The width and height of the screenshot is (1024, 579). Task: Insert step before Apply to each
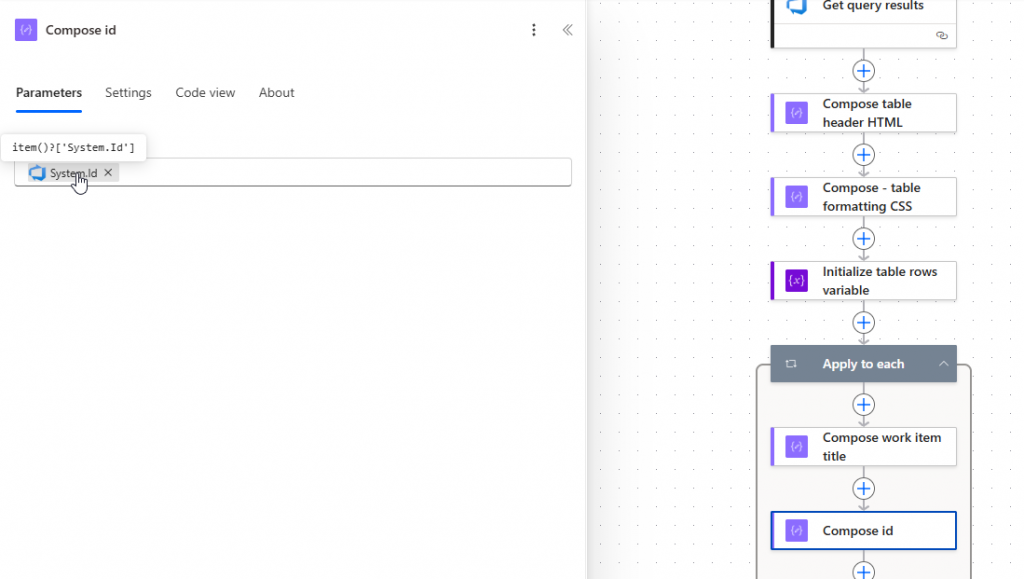tap(863, 323)
